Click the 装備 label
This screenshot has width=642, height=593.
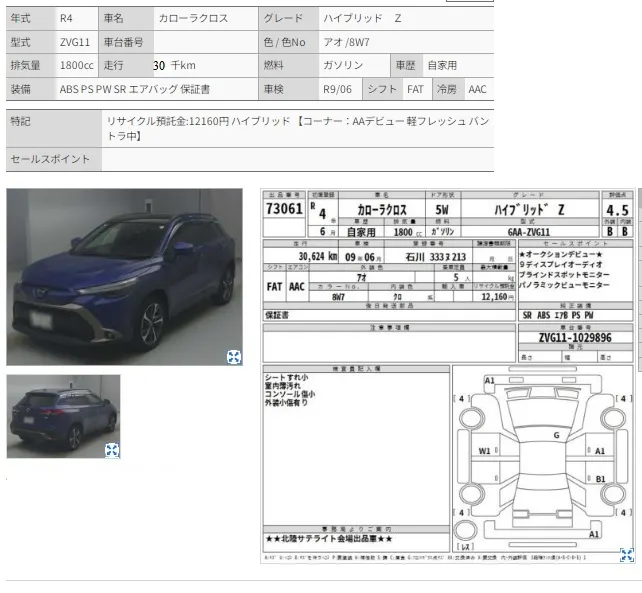[x=20, y=89]
